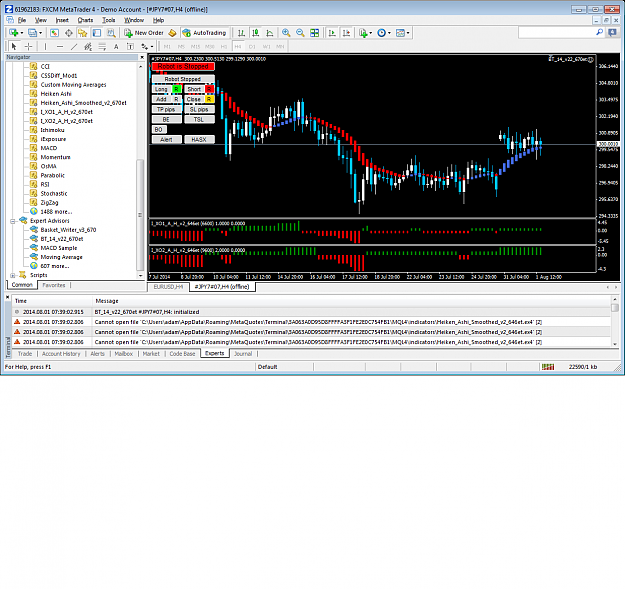Select M15 timeframe
The image size is (625, 589).
click(195, 47)
